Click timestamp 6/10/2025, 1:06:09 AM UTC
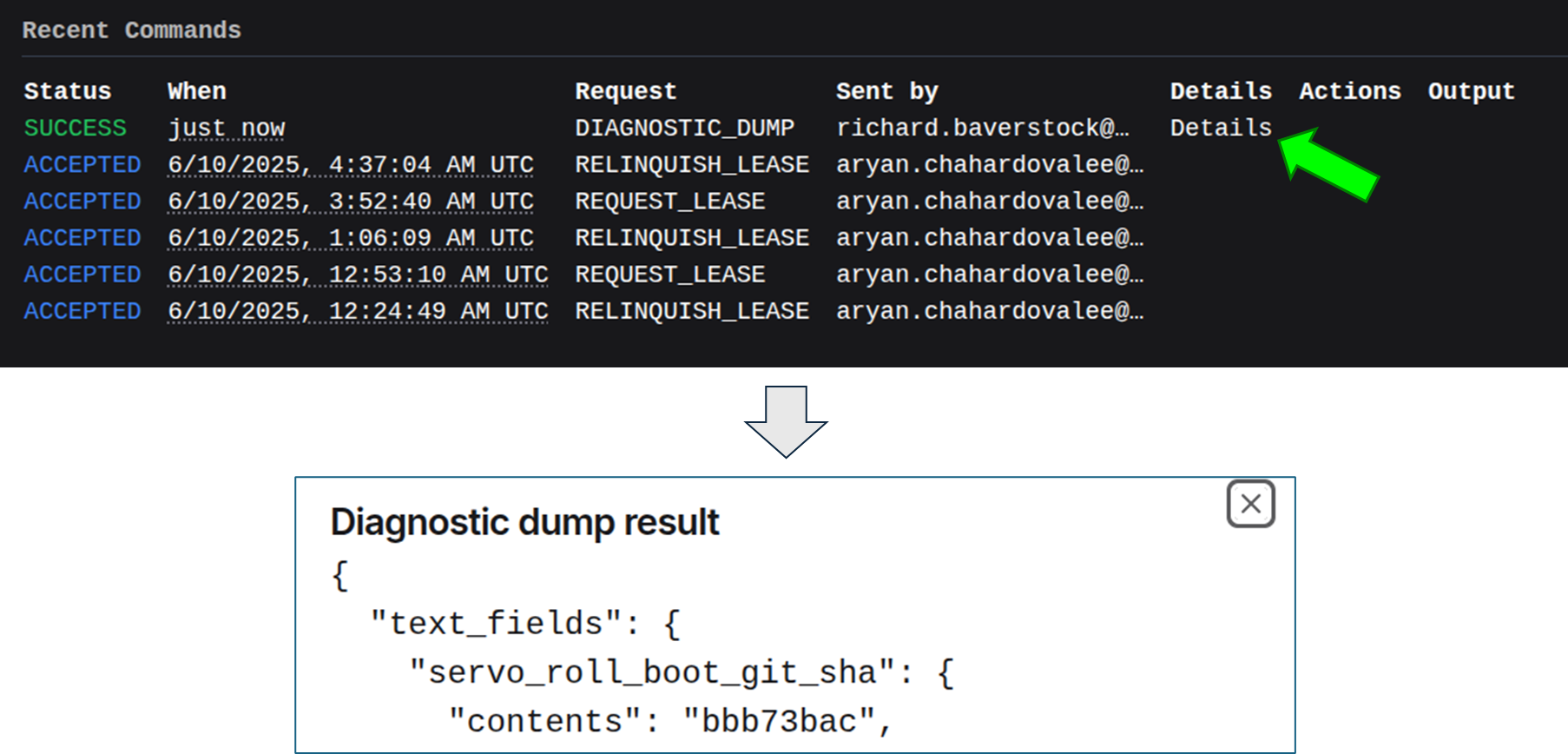This screenshot has height=754, width=1568. (x=351, y=237)
